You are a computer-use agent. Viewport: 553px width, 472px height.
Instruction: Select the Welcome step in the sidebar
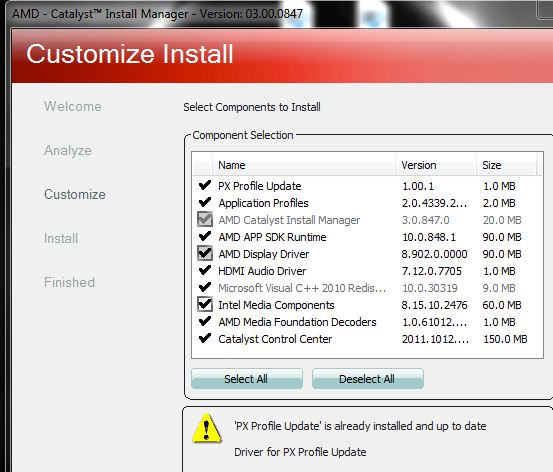[x=73, y=106]
